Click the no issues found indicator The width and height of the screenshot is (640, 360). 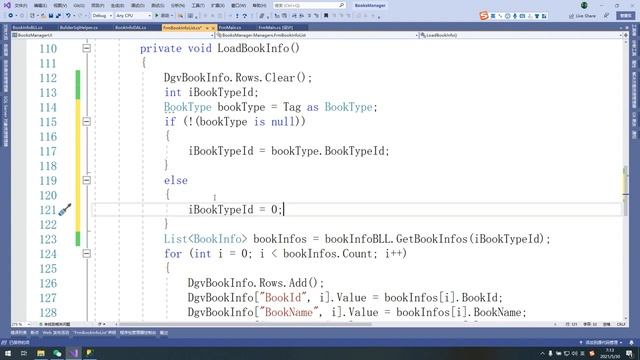coord(54,324)
